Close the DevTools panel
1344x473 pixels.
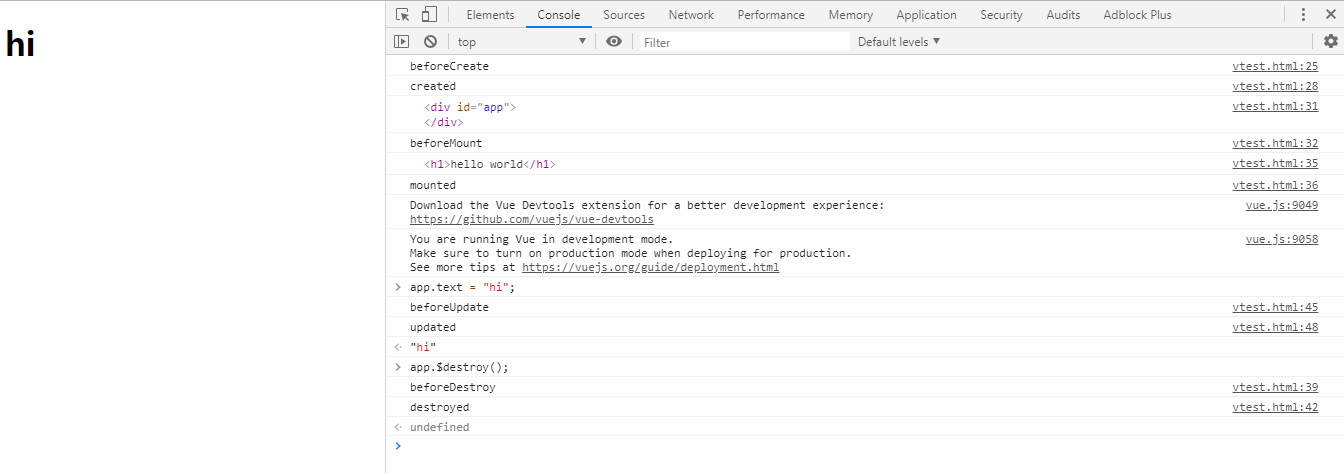1330,14
